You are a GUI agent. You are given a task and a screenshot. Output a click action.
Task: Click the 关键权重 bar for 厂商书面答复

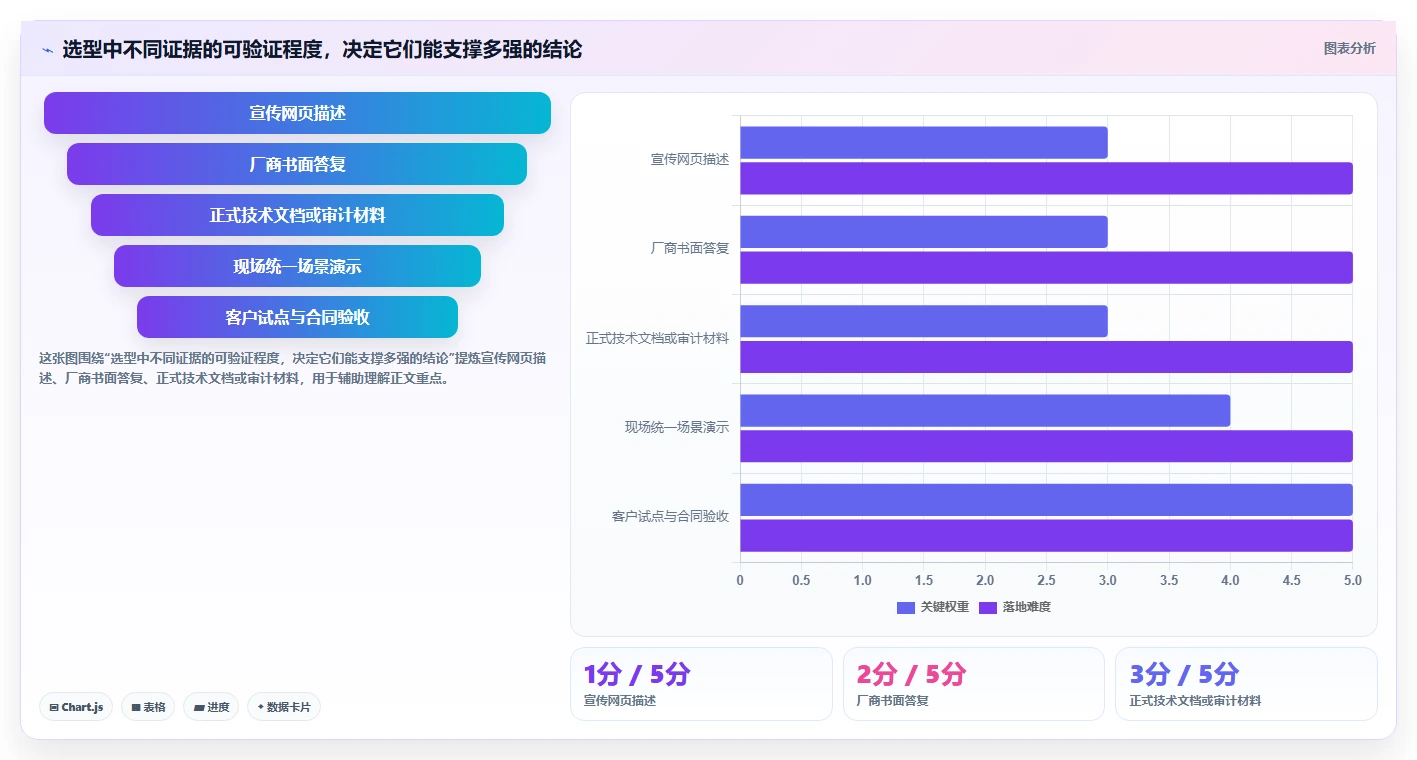[923, 232]
